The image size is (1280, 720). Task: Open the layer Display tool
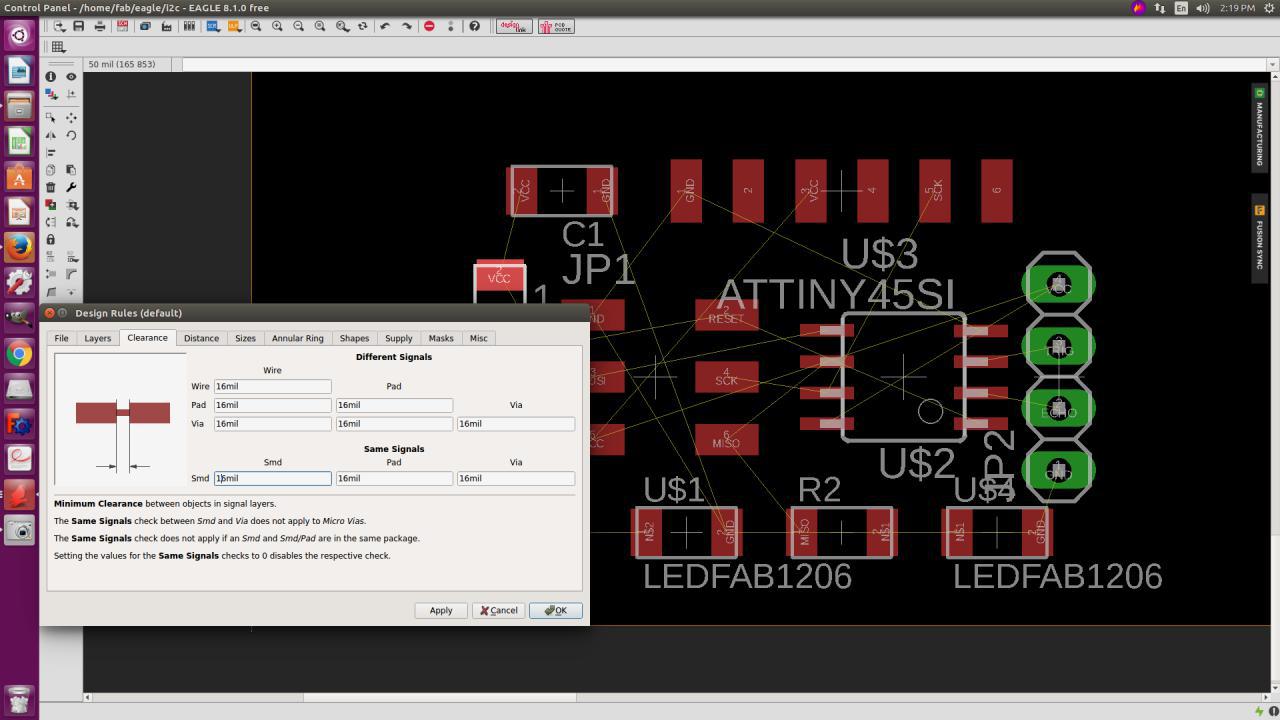(51, 94)
